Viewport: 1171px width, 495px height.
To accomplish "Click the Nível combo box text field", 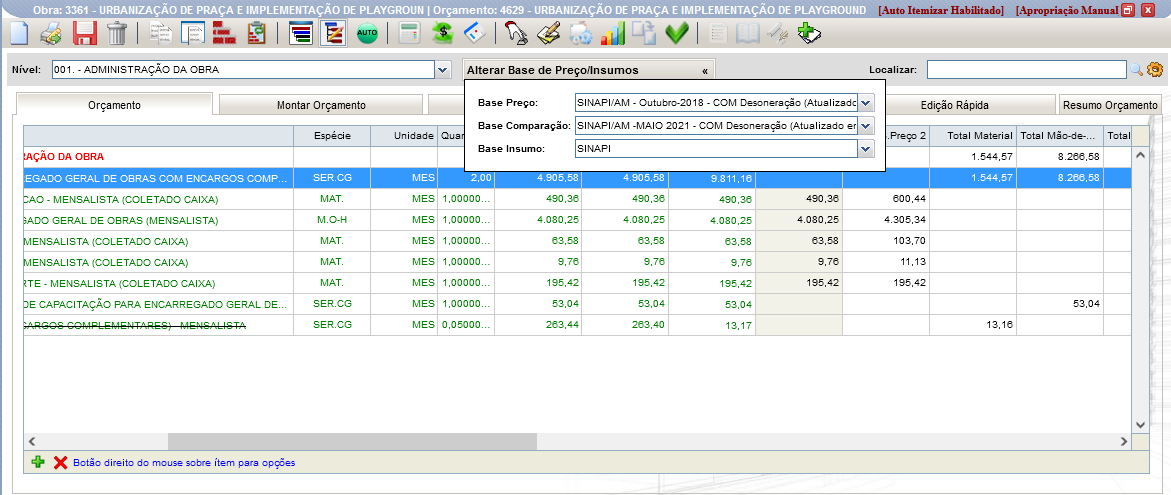I will [243, 69].
